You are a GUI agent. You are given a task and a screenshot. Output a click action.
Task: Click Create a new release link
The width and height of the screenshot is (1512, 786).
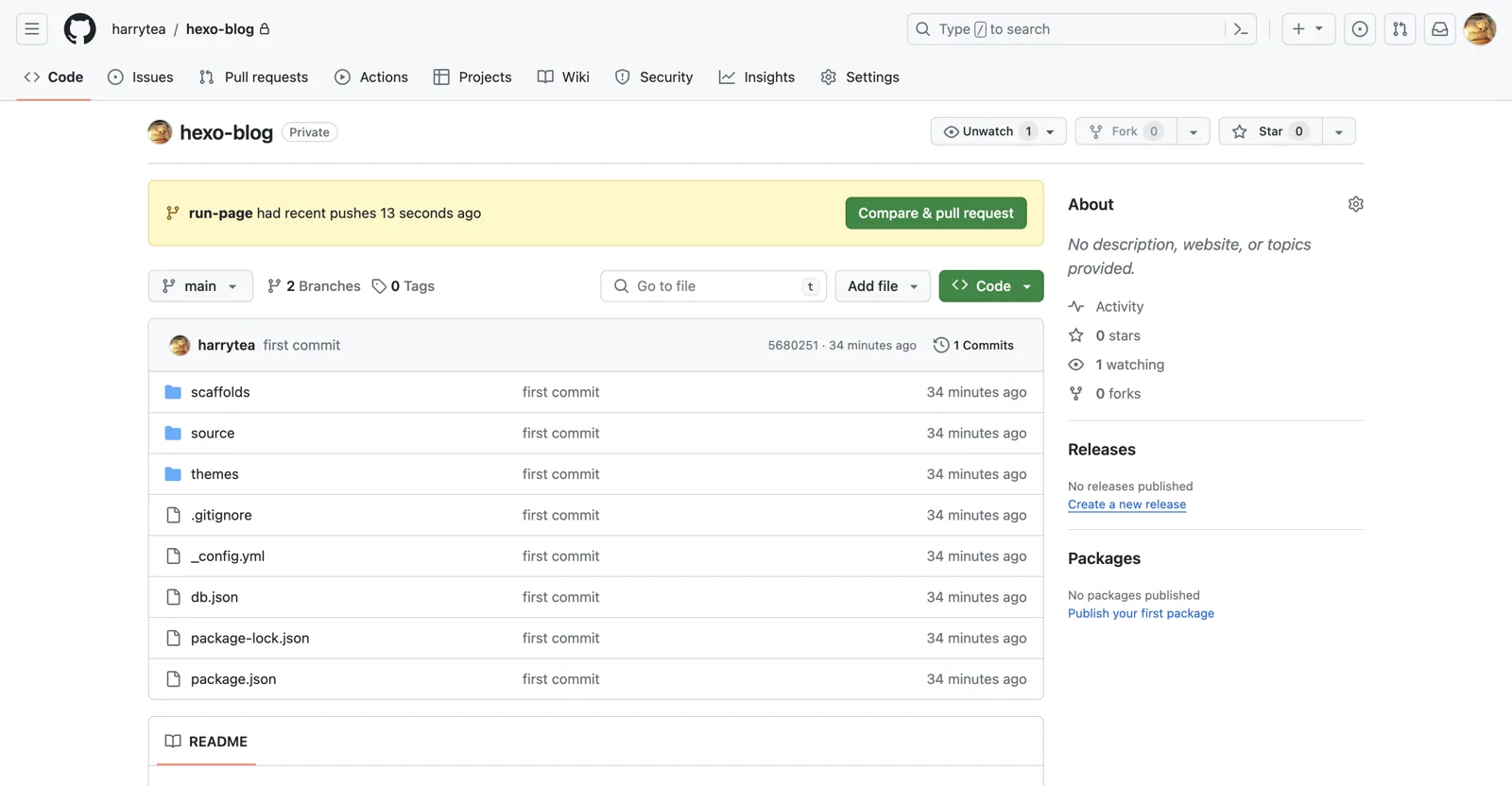[1126, 504]
